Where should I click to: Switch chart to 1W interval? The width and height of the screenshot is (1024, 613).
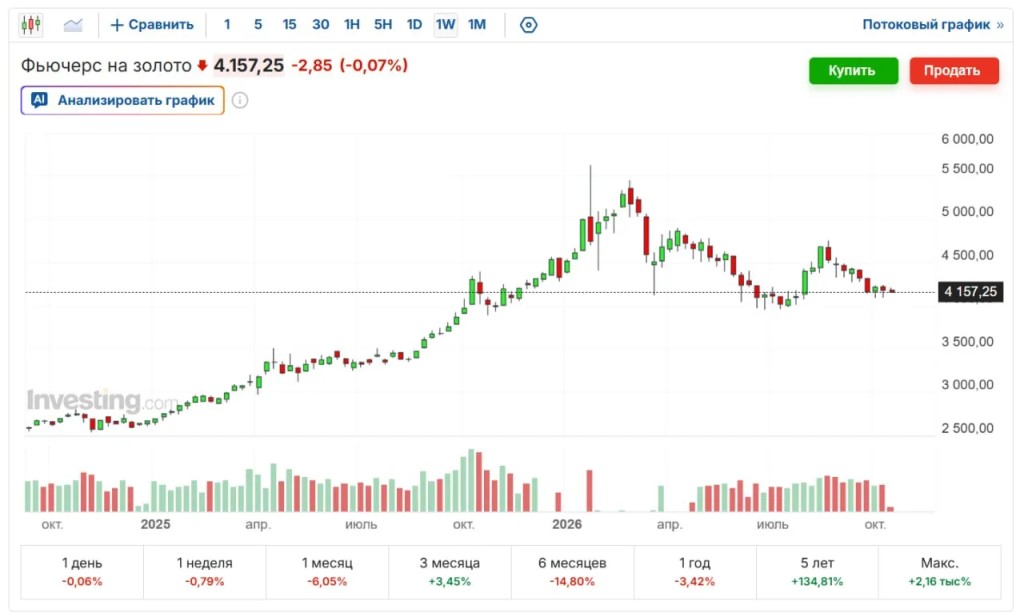tap(445, 25)
